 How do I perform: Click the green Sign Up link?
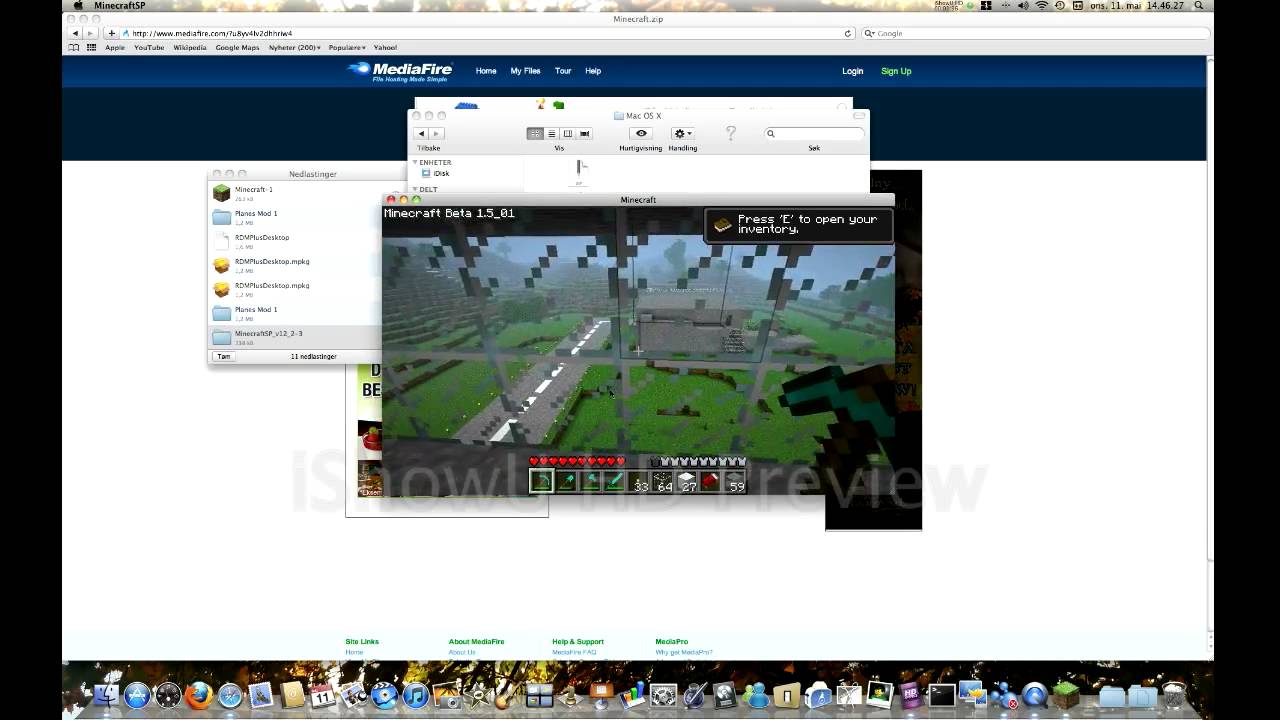point(896,71)
